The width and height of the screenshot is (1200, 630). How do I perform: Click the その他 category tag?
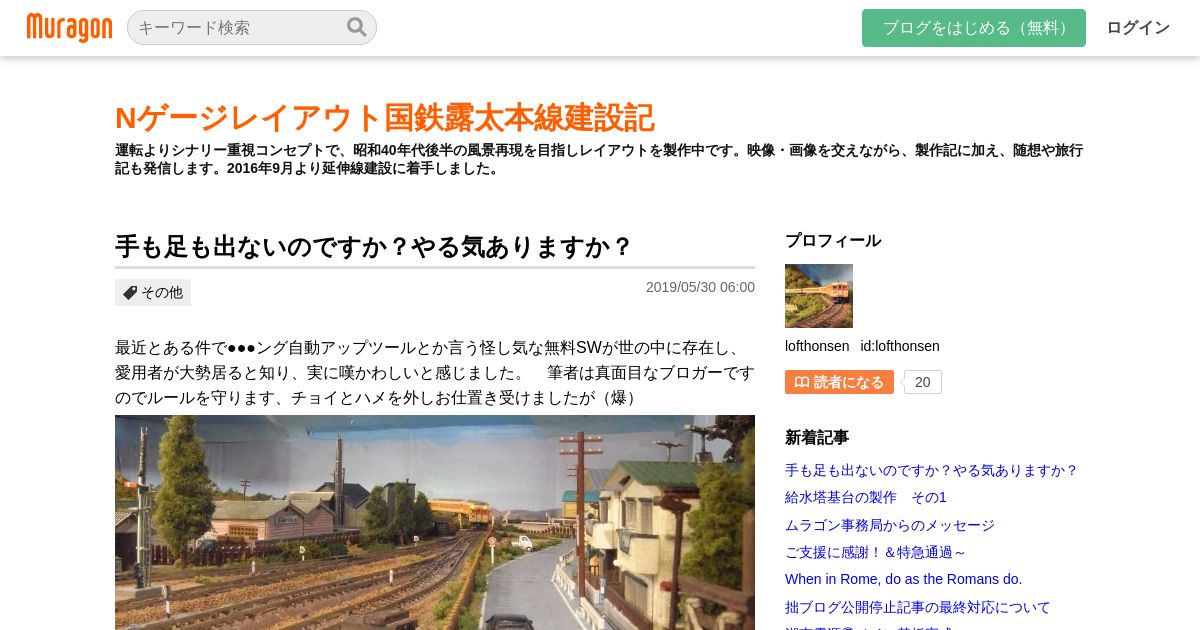point(153,292)
